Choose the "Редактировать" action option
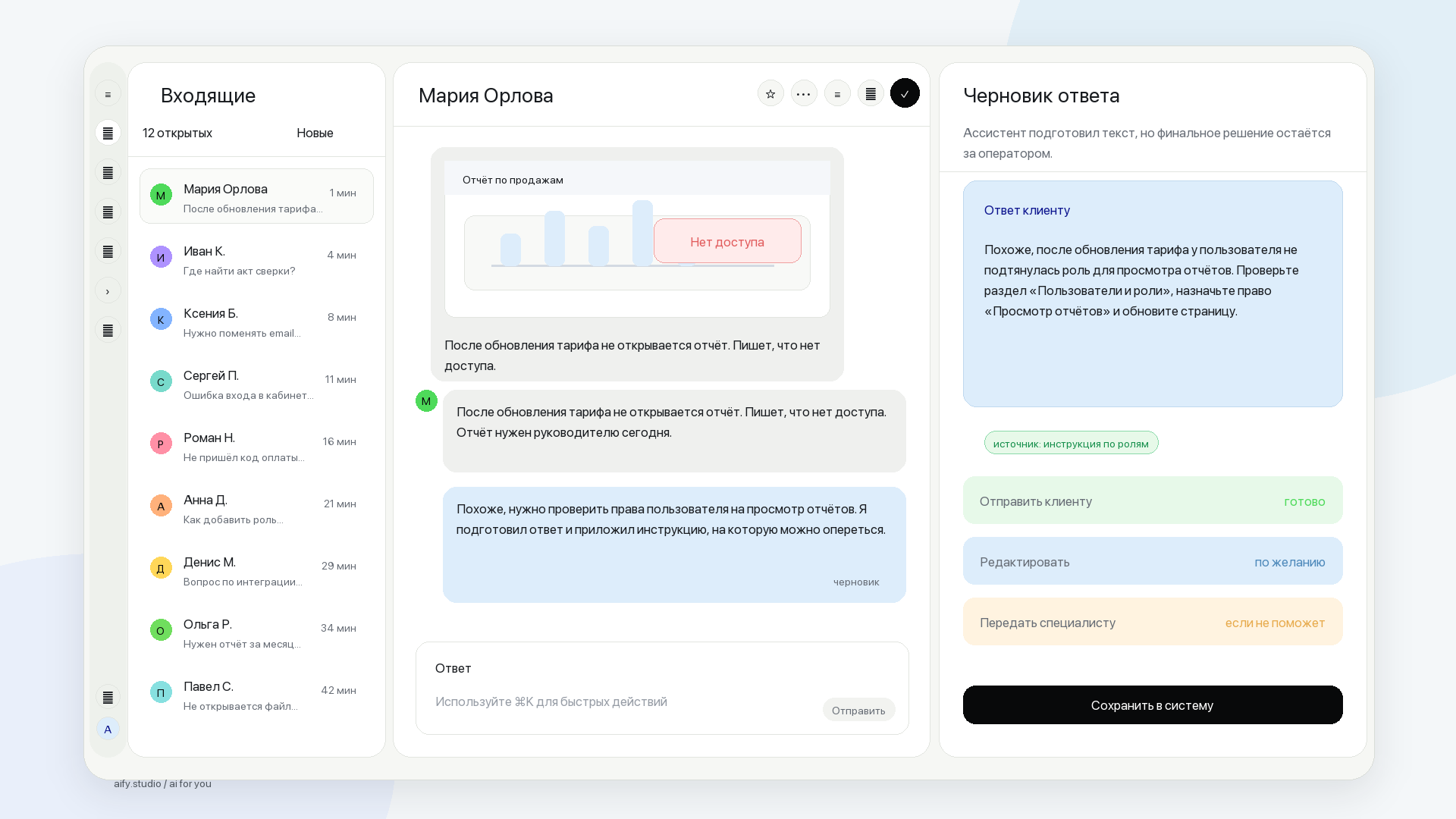 1153,561
